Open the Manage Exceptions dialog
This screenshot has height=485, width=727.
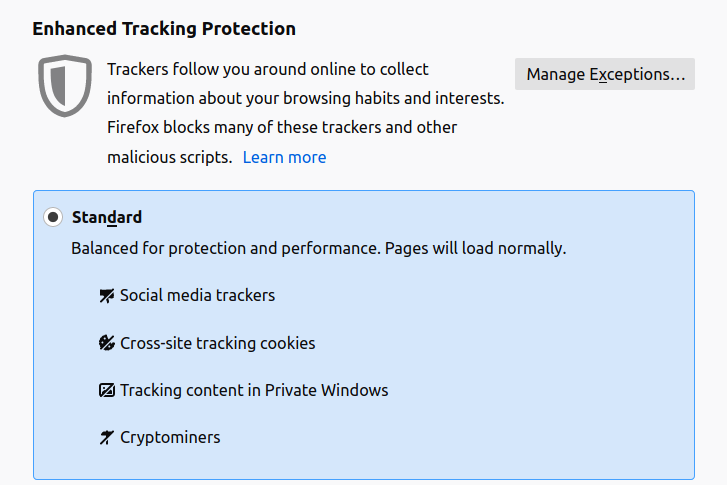(x=605, y=74)
